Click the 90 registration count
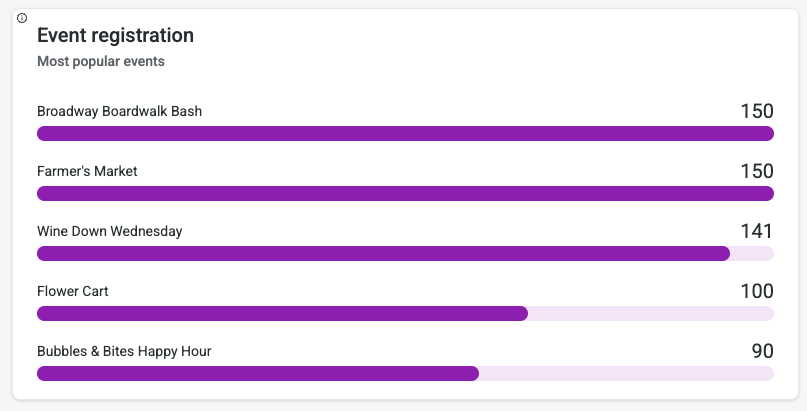The width and height of the screenshot is (807, 411). tap(762, 351)
